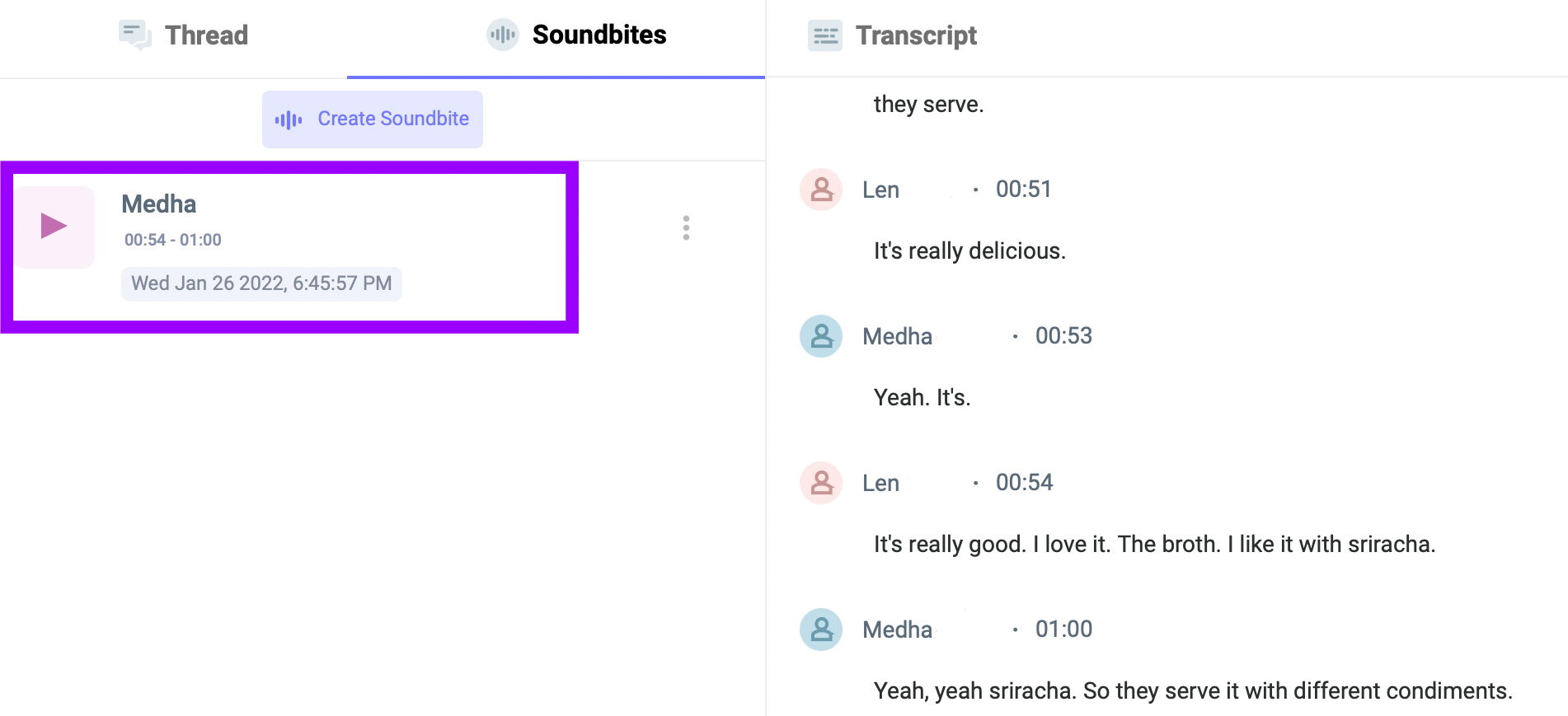Click the soundbite time range 00:54 - 01:00

[173, 240]
